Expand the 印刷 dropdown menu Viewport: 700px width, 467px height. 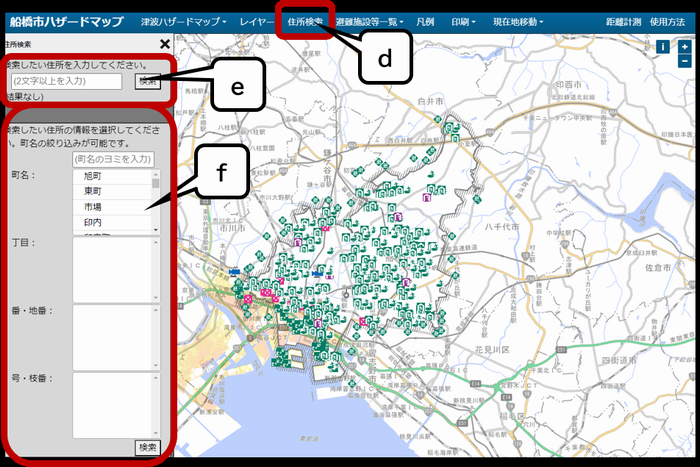[463, 21]
